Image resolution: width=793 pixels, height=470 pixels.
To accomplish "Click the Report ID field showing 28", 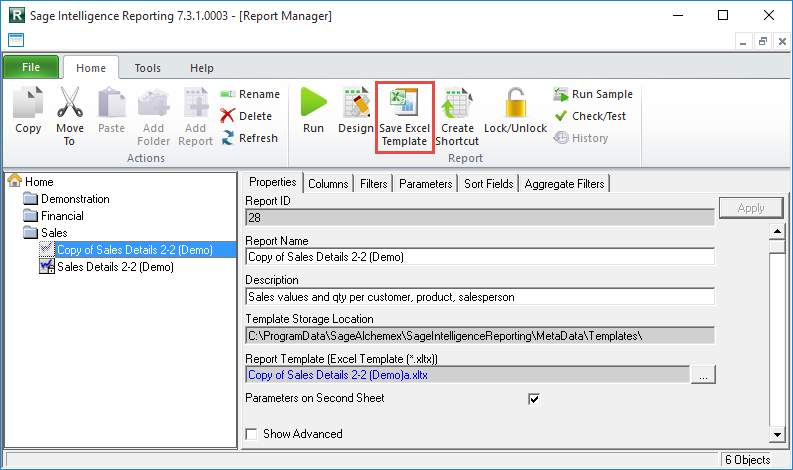I will 480,218.
